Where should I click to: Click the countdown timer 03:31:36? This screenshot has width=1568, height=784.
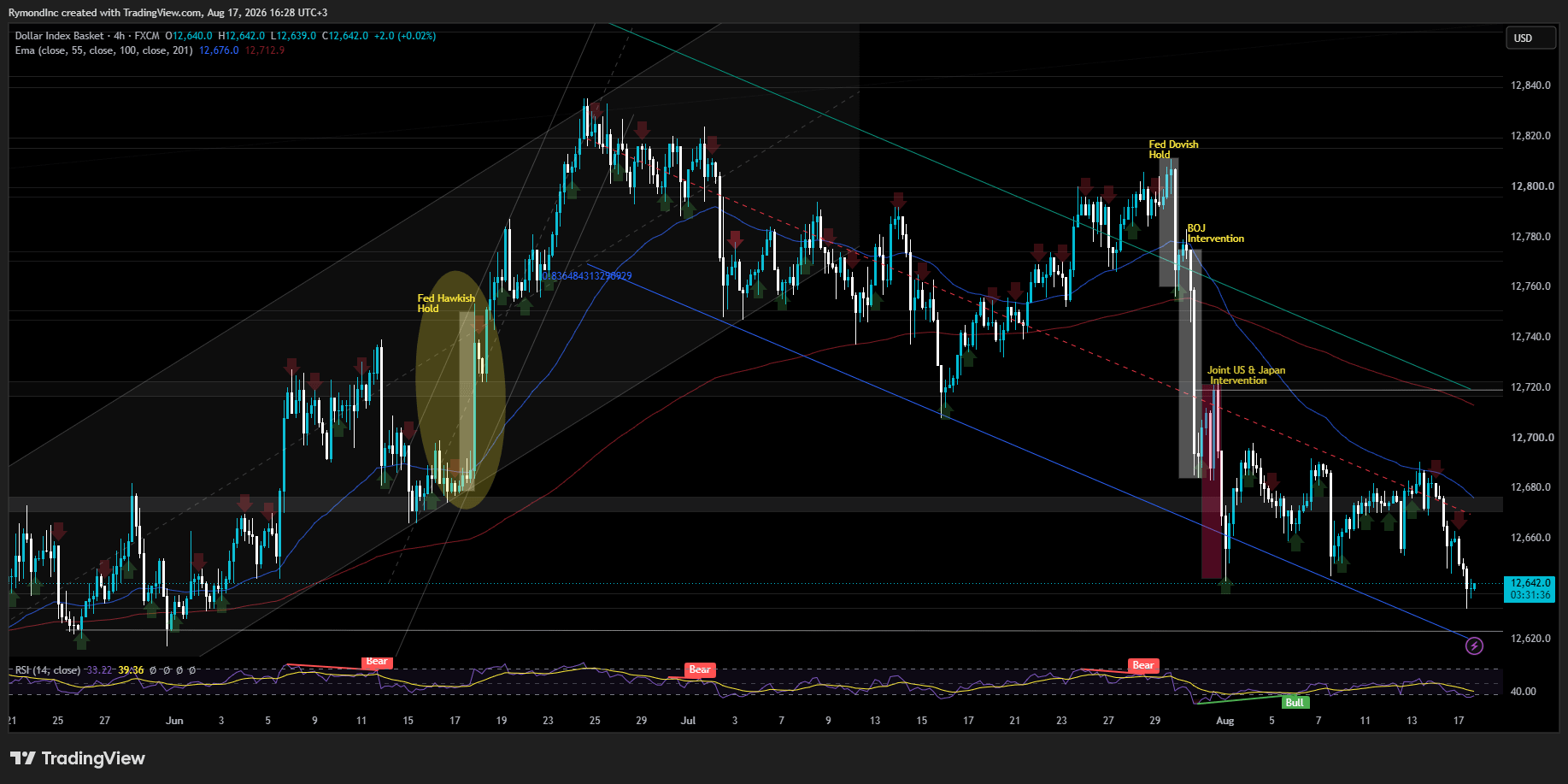click(x=1530, y=595)
